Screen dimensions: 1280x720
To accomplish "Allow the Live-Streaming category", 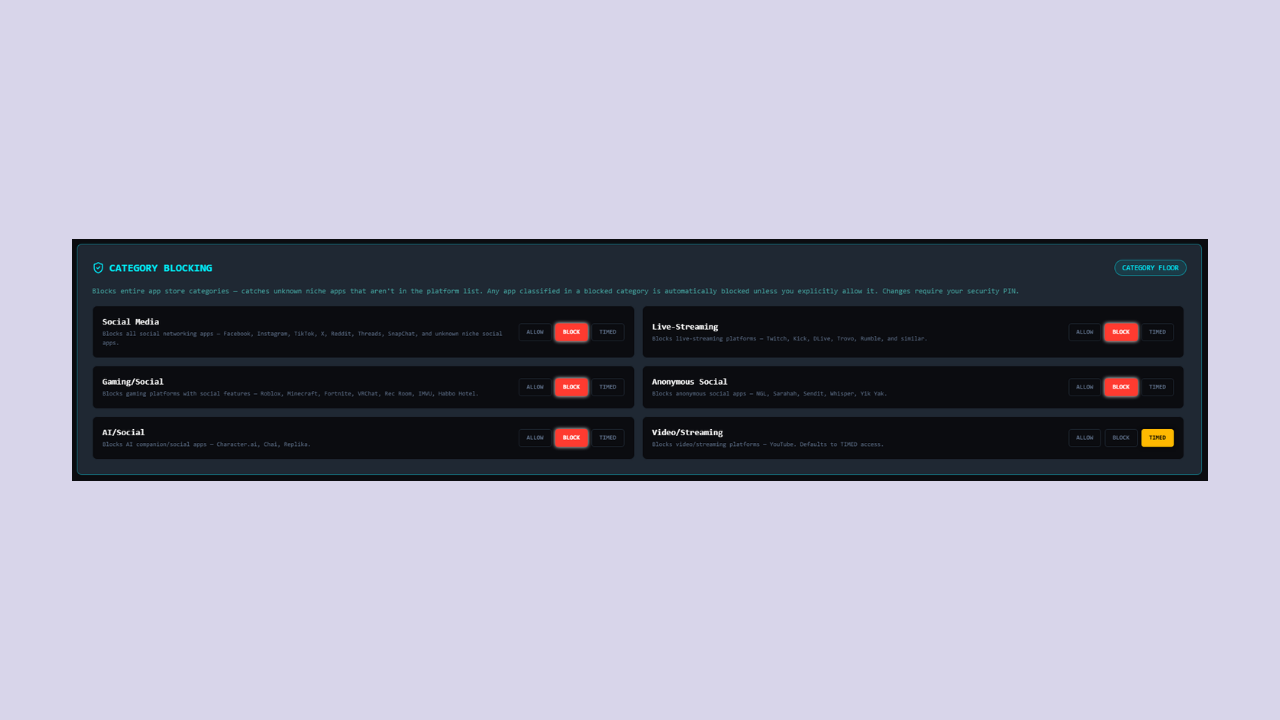I will (1085, 332).
